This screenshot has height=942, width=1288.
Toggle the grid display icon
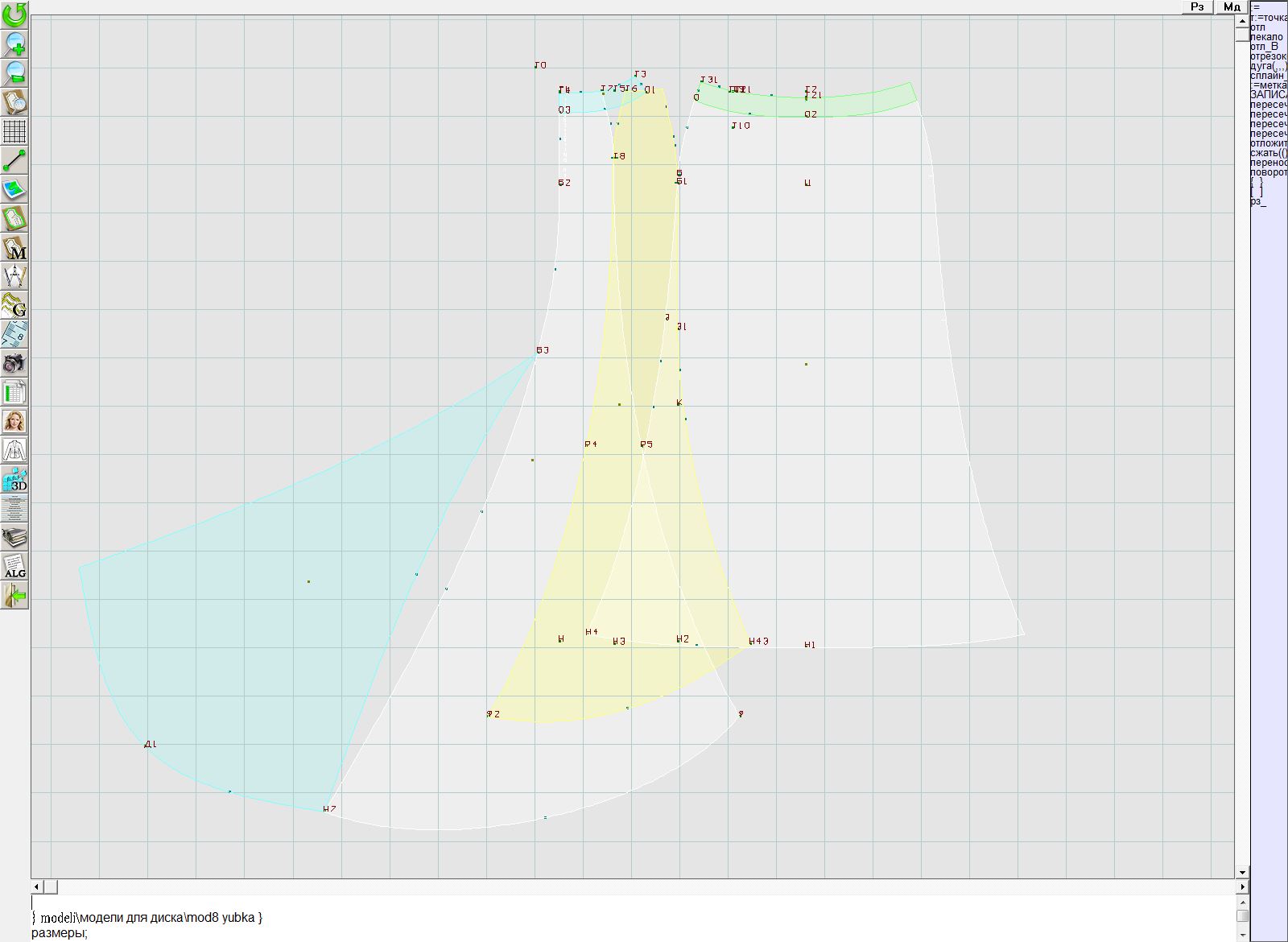14,131
